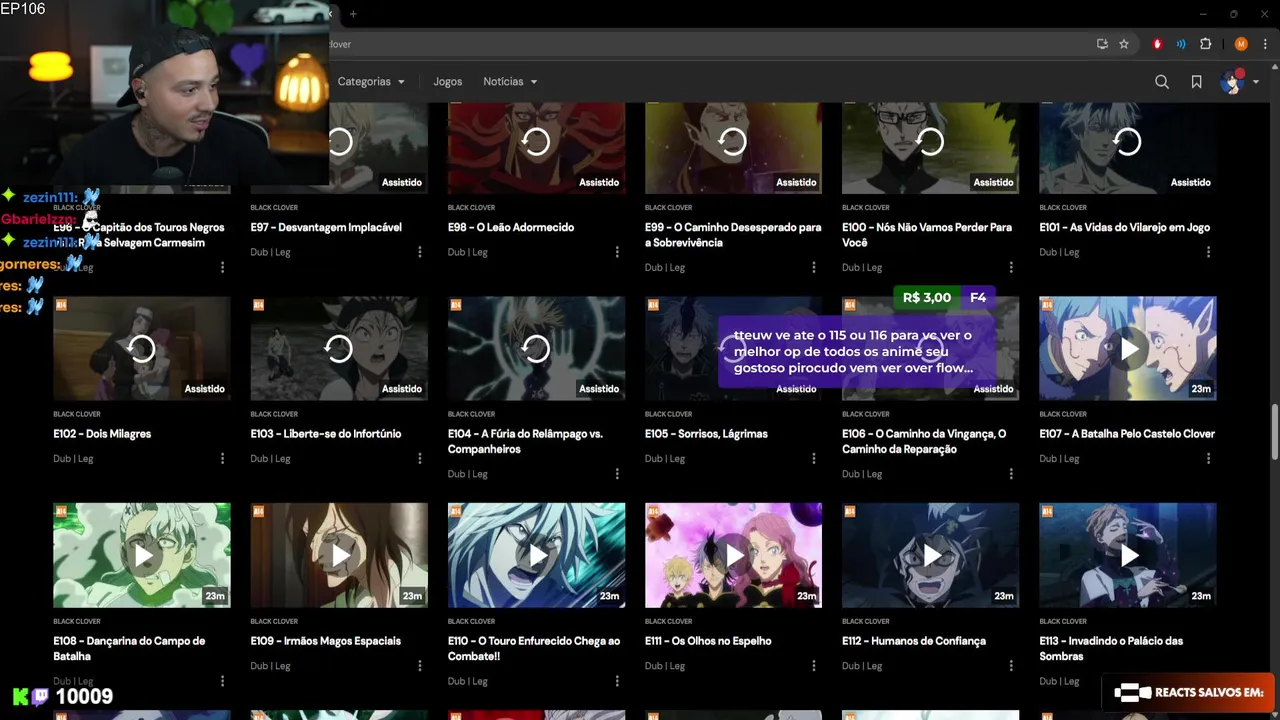Image resolution: width=1280 pixels, height=720 pixels.
Task: Open more options for episode E99
Action: click(x=814, y=267)
